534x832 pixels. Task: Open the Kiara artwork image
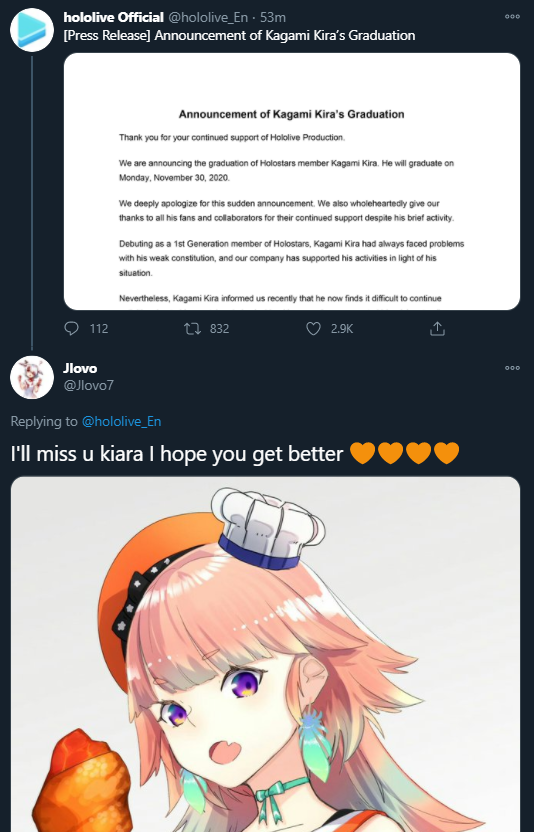(x=265, y=654)
